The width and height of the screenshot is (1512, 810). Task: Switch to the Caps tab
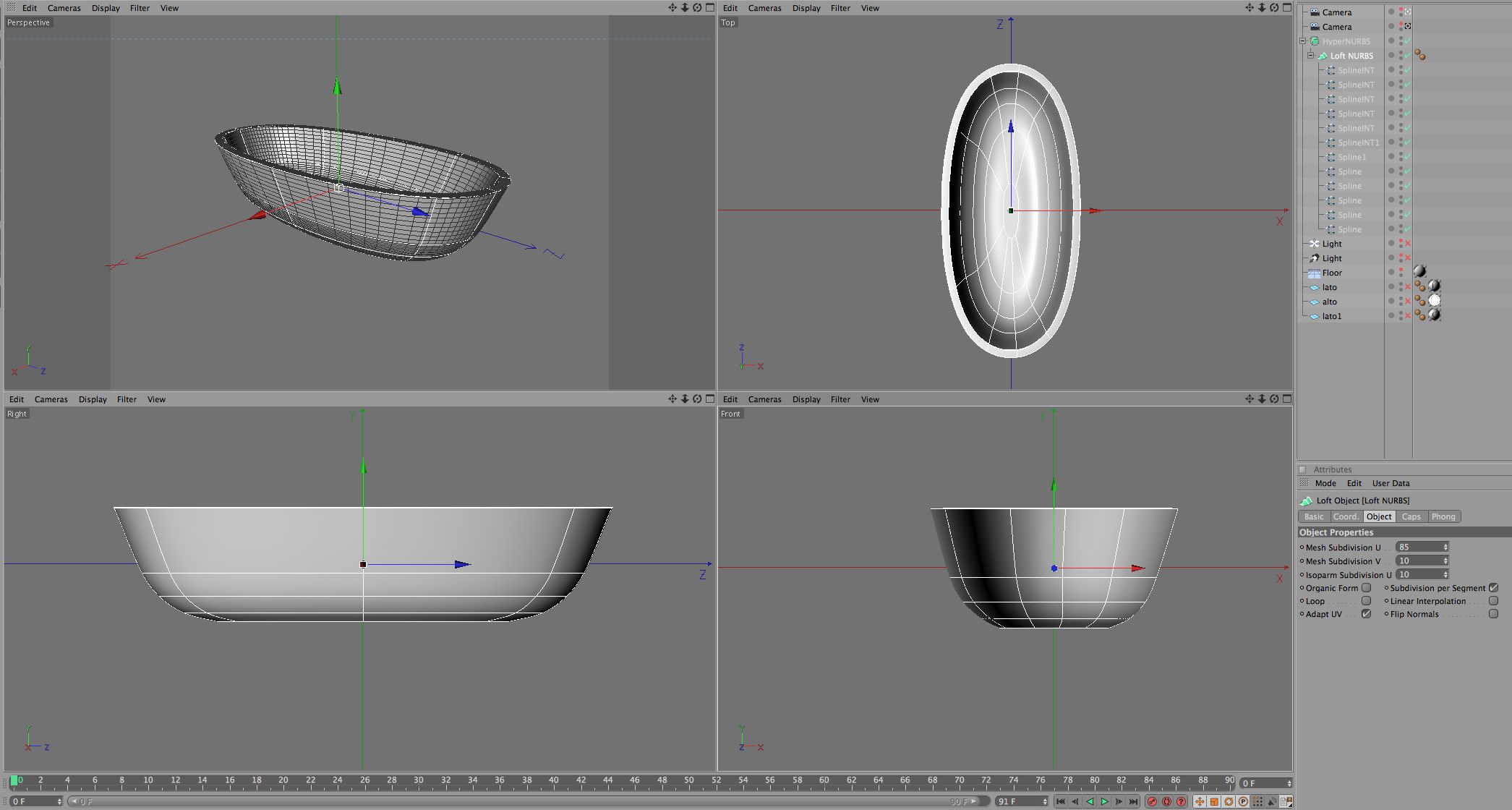pyautogui.click(x=1411, y=516)
